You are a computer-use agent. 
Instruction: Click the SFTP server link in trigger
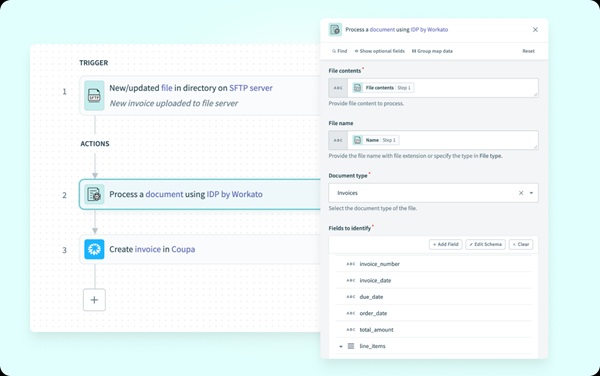coord(251,88)
